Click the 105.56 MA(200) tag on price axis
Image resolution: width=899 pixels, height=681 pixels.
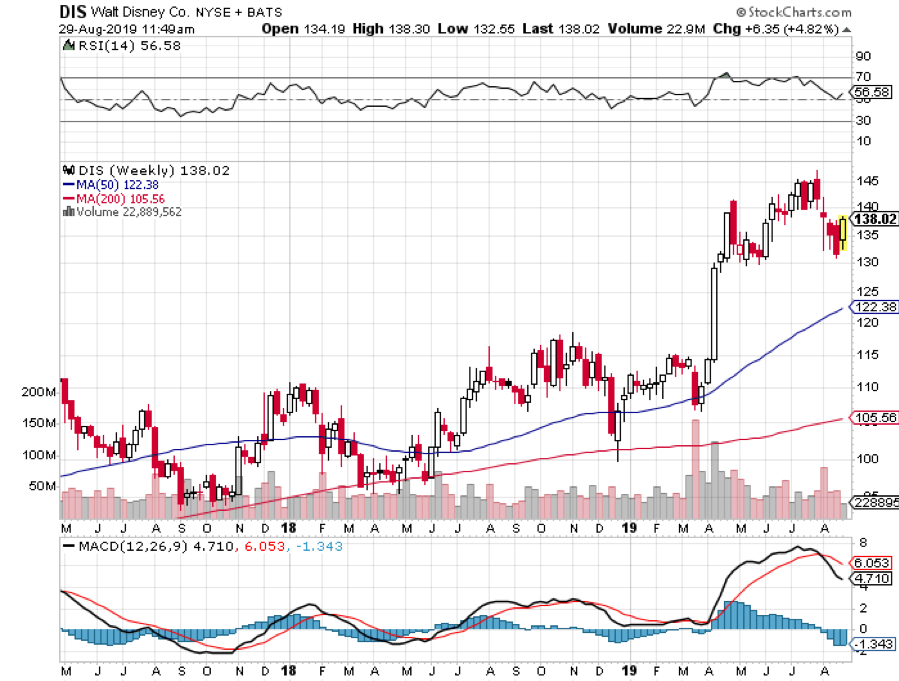coord(874,417)
